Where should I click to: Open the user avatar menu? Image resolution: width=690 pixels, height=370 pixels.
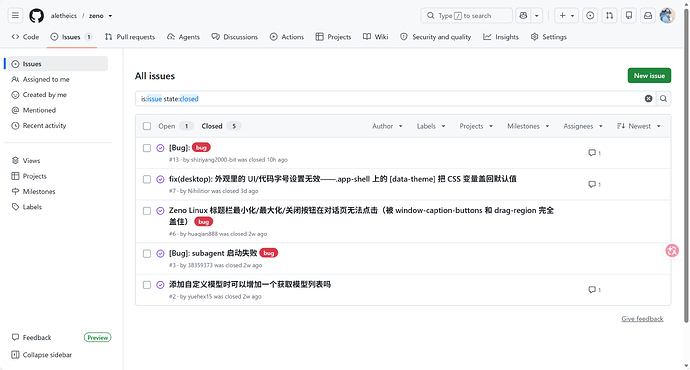pos(667,15)
